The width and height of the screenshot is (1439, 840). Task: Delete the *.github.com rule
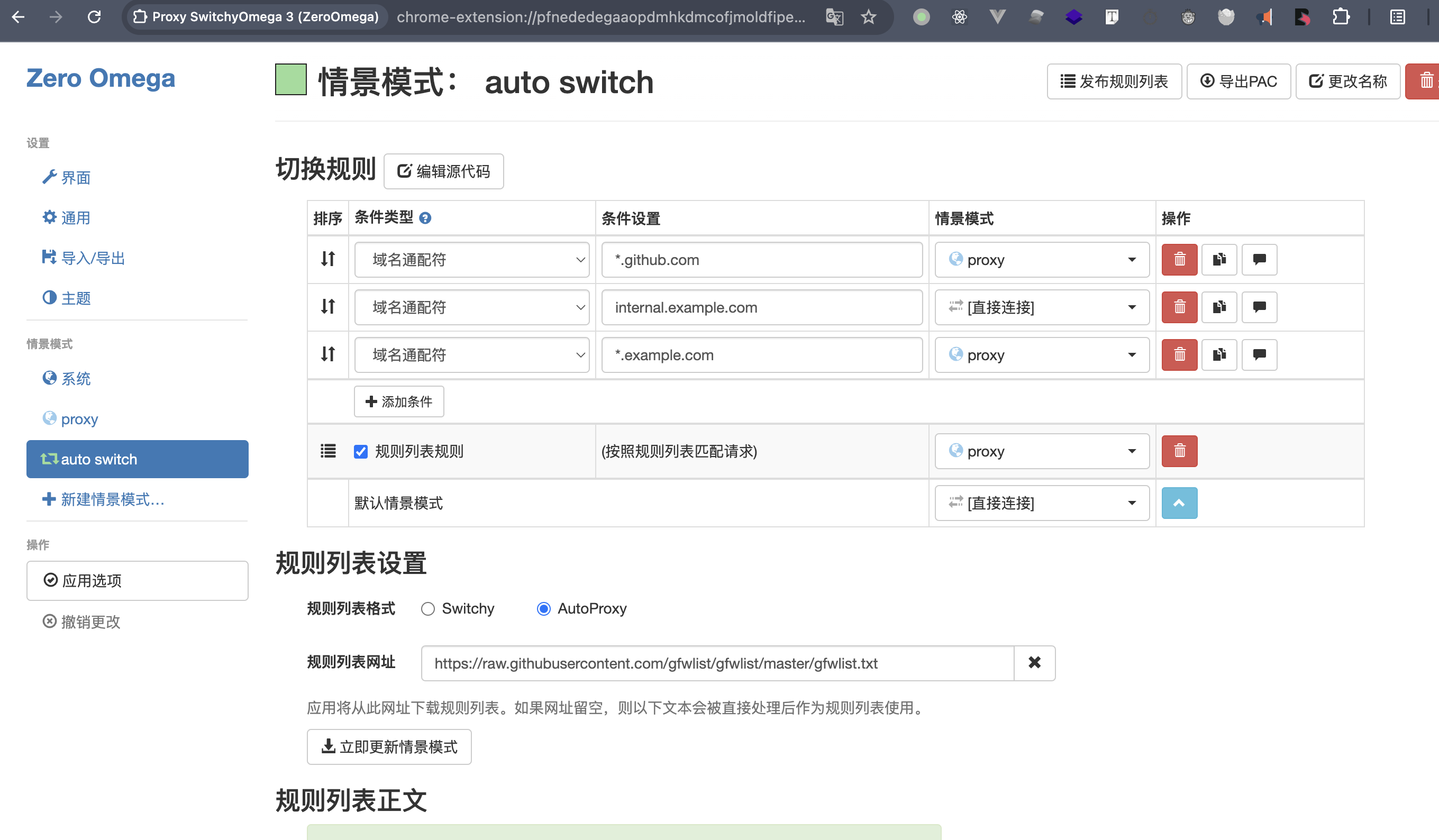point(1179,260)
